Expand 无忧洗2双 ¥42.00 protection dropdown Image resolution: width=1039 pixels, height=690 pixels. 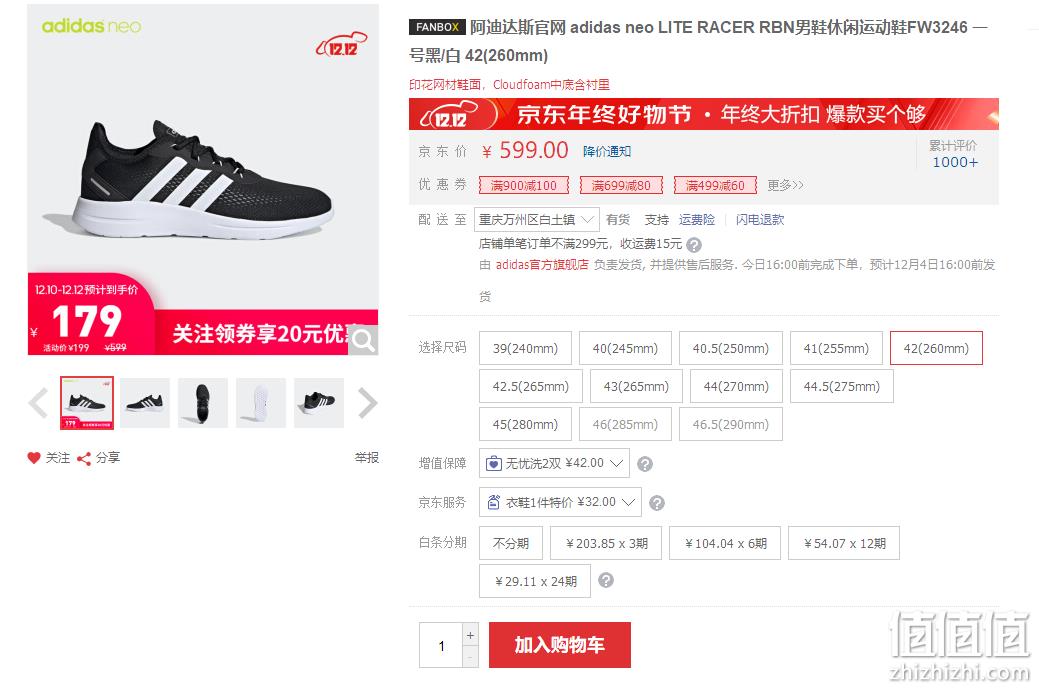point(554,463)
